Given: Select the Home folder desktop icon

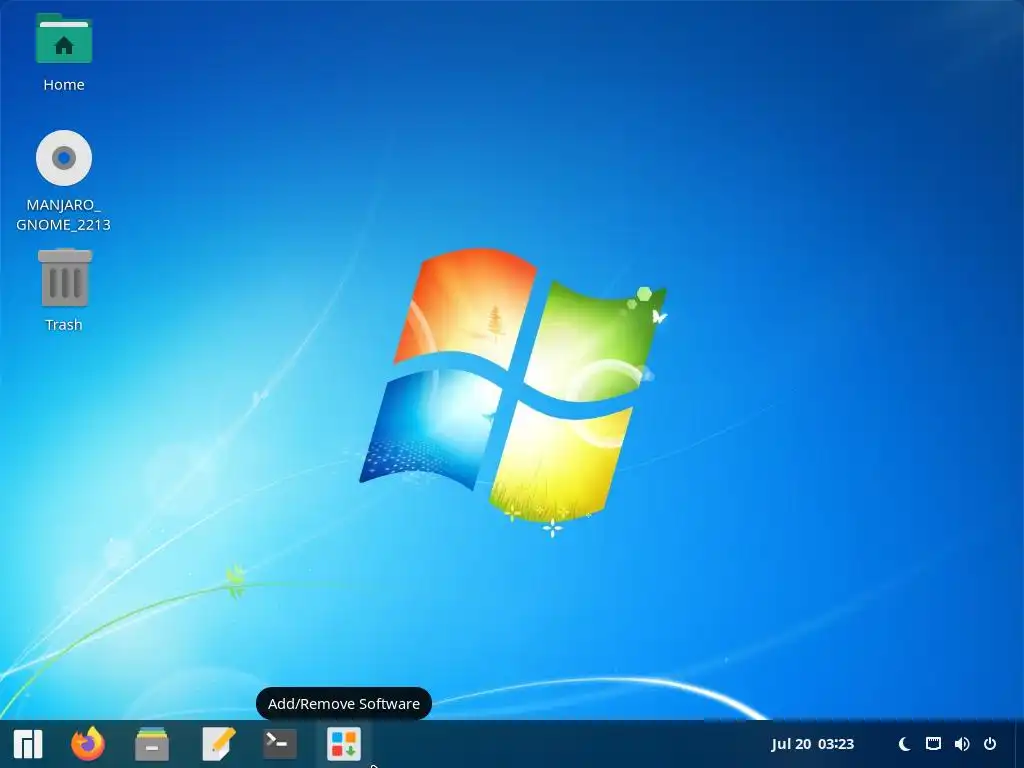Looking at the screenshot, I should (x=63, y=39).
